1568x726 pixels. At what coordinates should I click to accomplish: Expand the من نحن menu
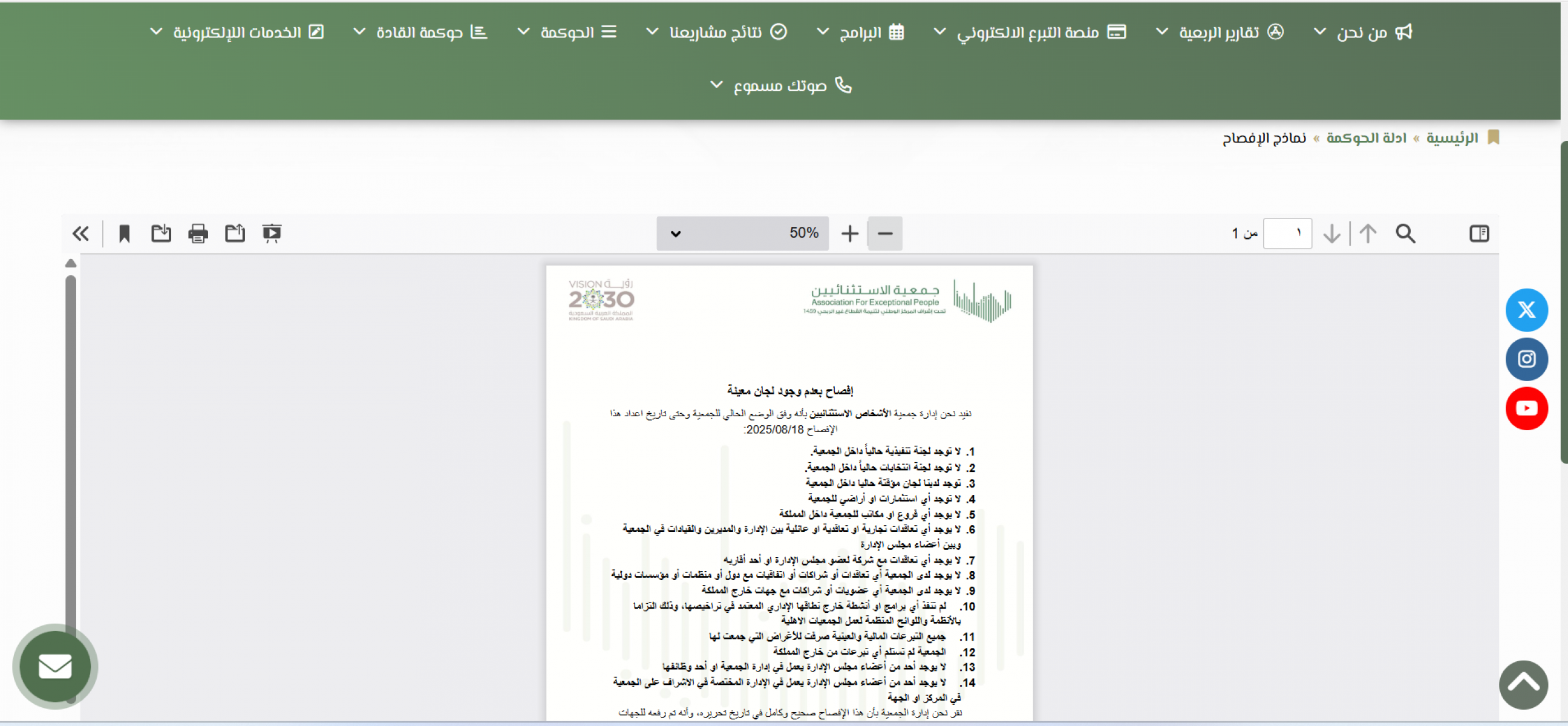[x=1362, y=32]
